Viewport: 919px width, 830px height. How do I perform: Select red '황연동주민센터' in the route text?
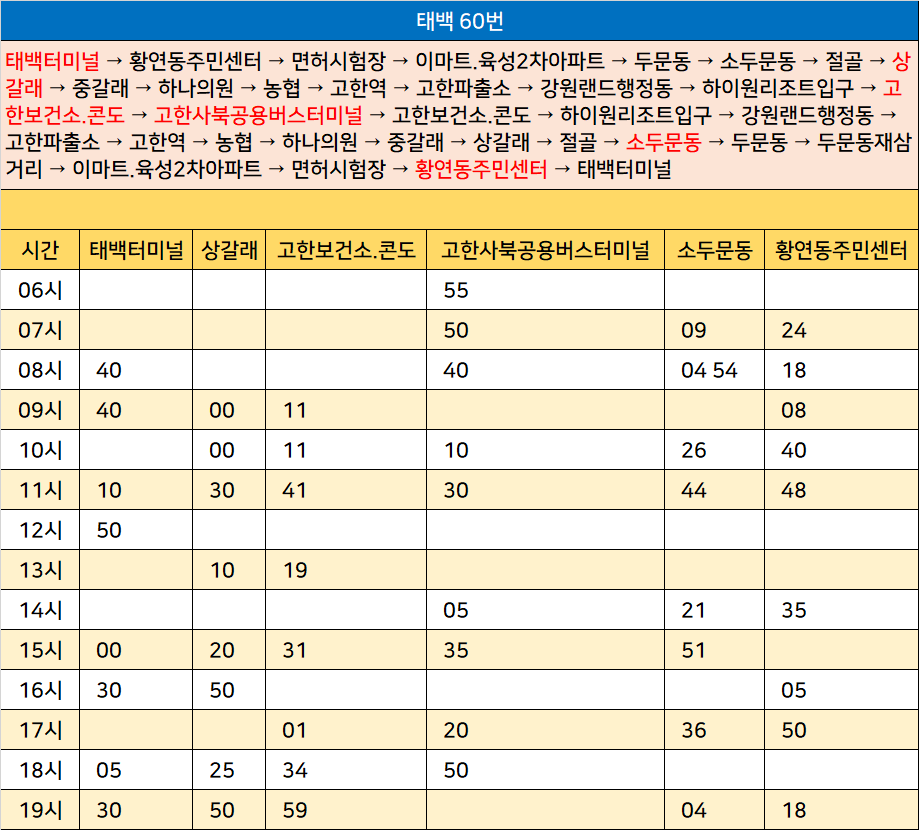point(481,169)
